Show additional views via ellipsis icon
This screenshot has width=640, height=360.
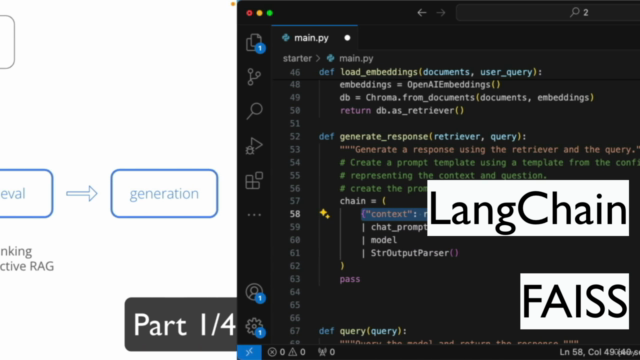[x=254, y=215]
